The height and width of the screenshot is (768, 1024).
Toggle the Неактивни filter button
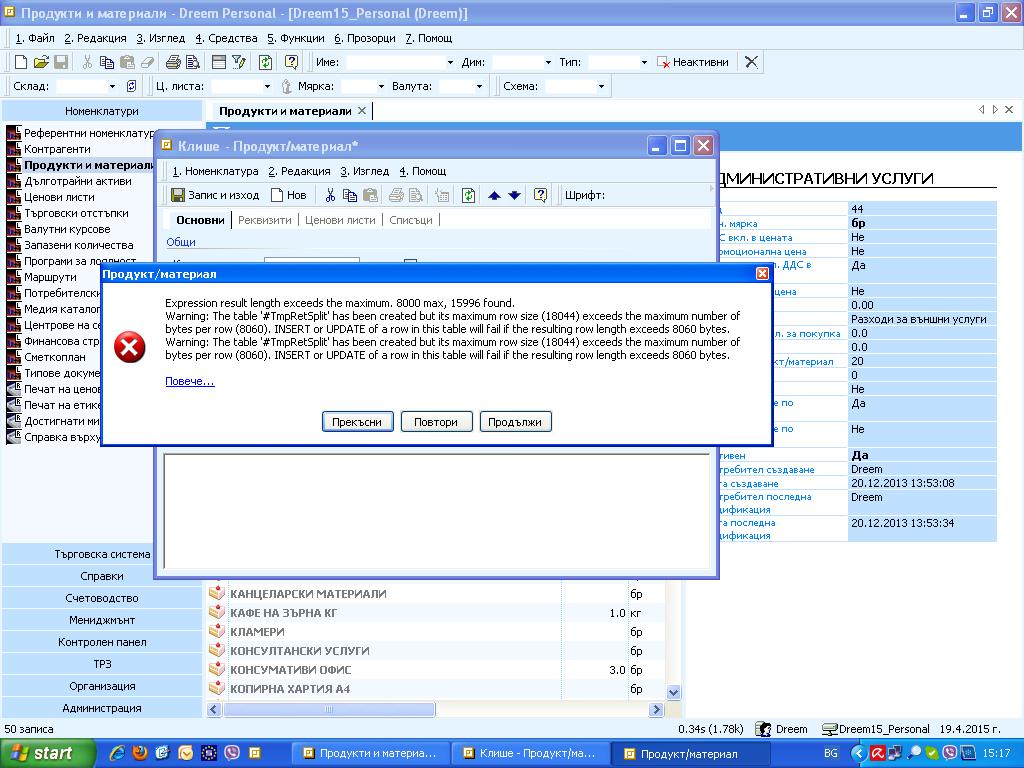pos(693,62)
